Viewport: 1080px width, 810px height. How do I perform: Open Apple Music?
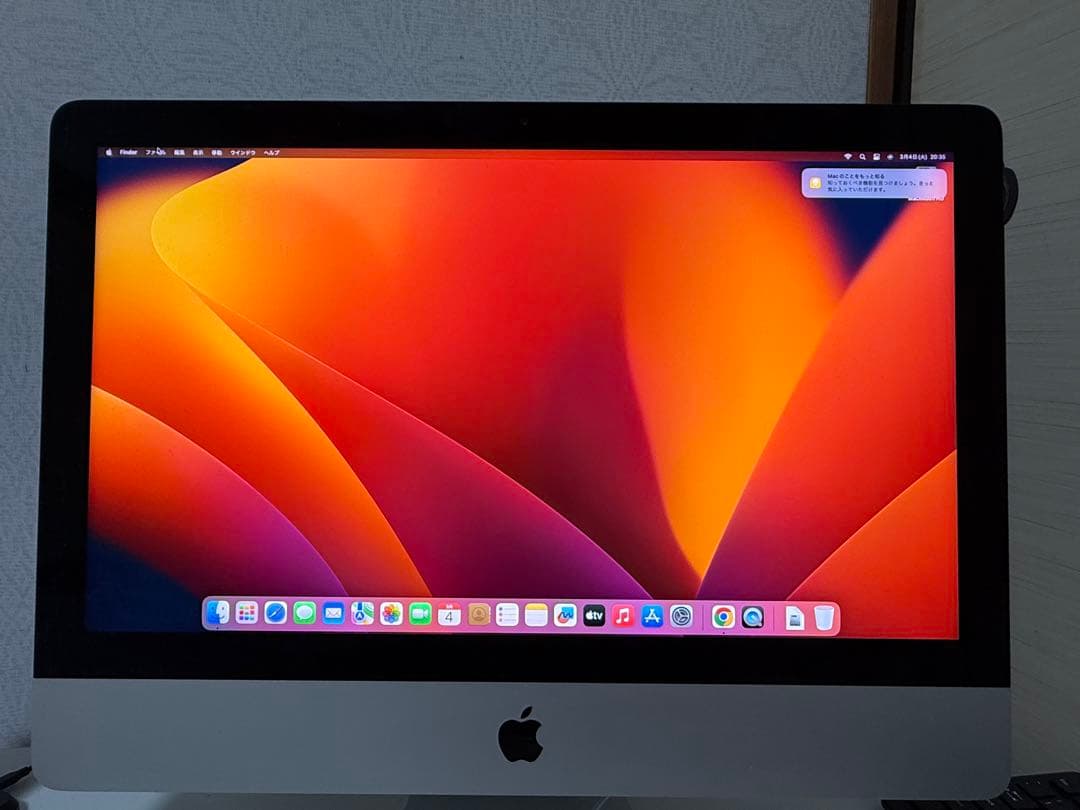(623, 618)
